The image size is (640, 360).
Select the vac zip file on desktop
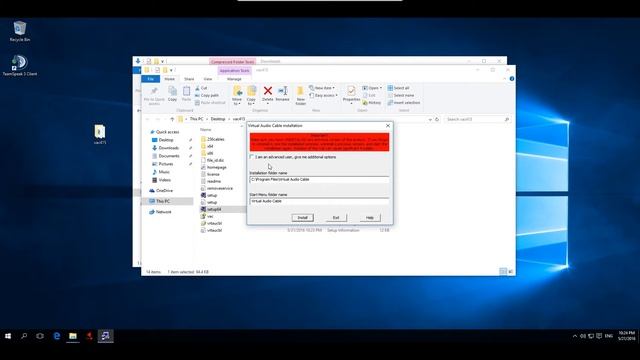coord(100,134)
